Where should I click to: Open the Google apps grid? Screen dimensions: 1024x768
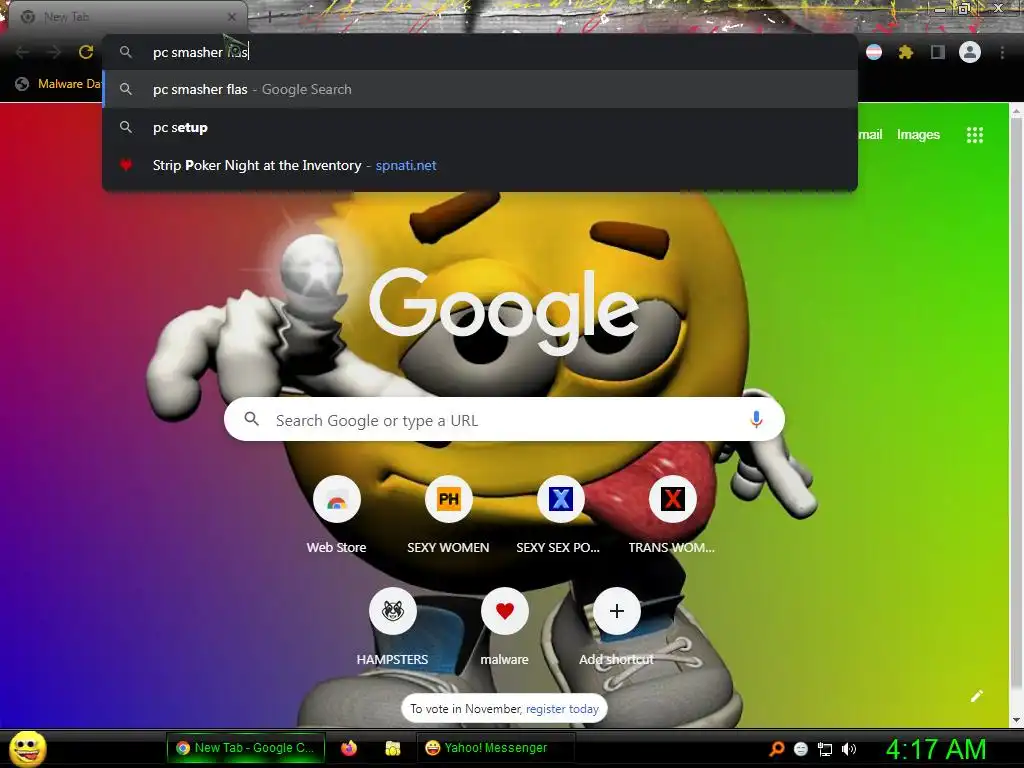click(974, 135)
